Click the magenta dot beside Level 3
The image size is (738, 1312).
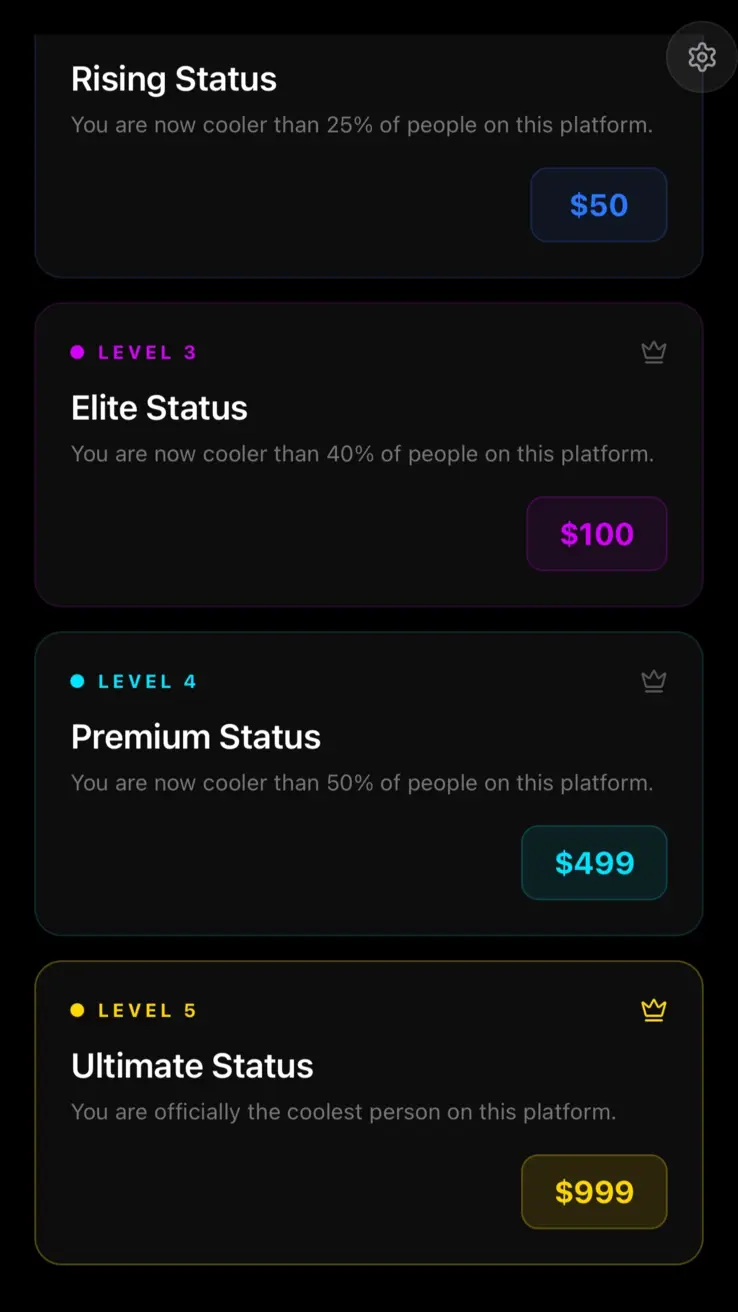point(77,352)
